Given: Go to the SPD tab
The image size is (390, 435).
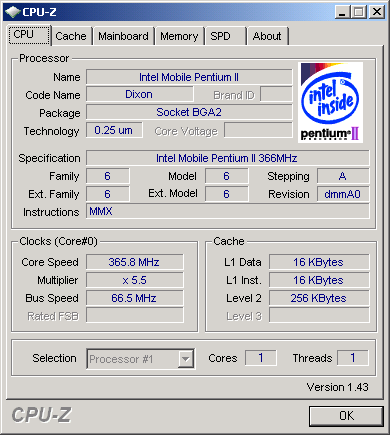Looking at the screenshot, I should point(225,36).
